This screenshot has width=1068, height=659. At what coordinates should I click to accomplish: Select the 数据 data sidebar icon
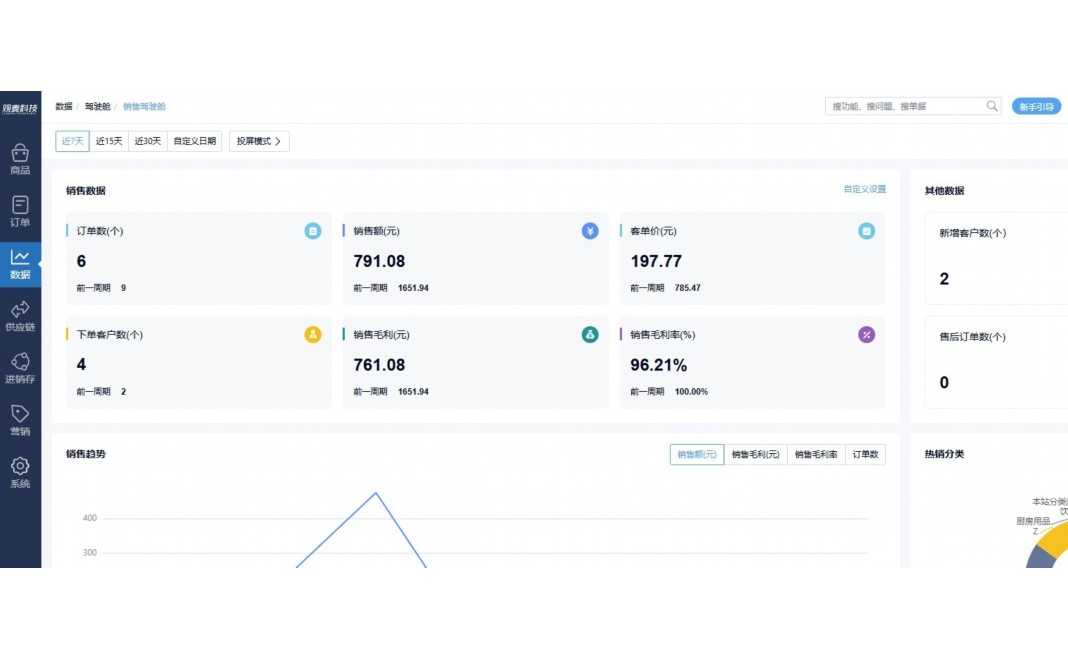pyautogui.click(x=20, y=264)
